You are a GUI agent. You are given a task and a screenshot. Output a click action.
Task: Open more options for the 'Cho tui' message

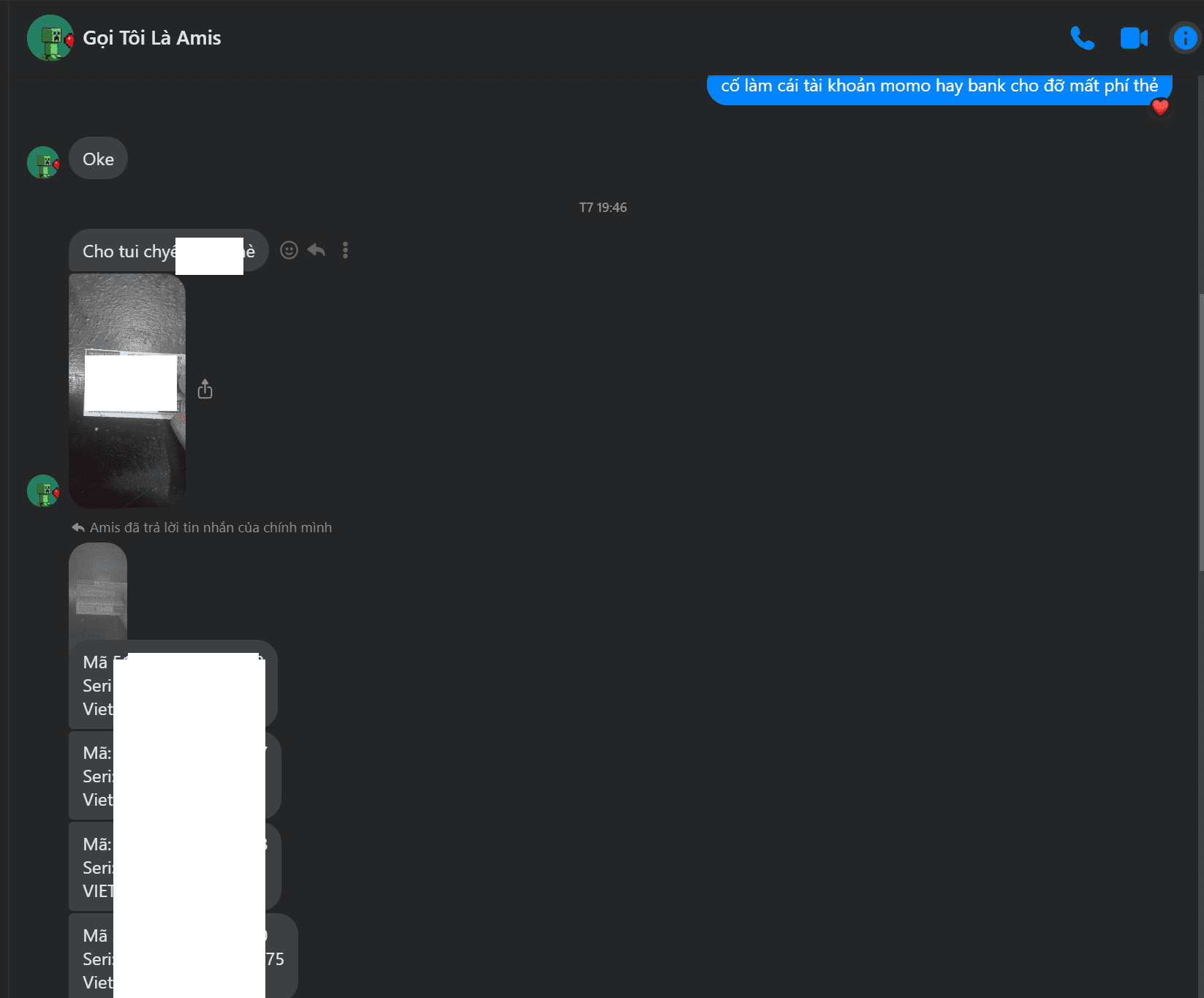[x=345, y=251]
